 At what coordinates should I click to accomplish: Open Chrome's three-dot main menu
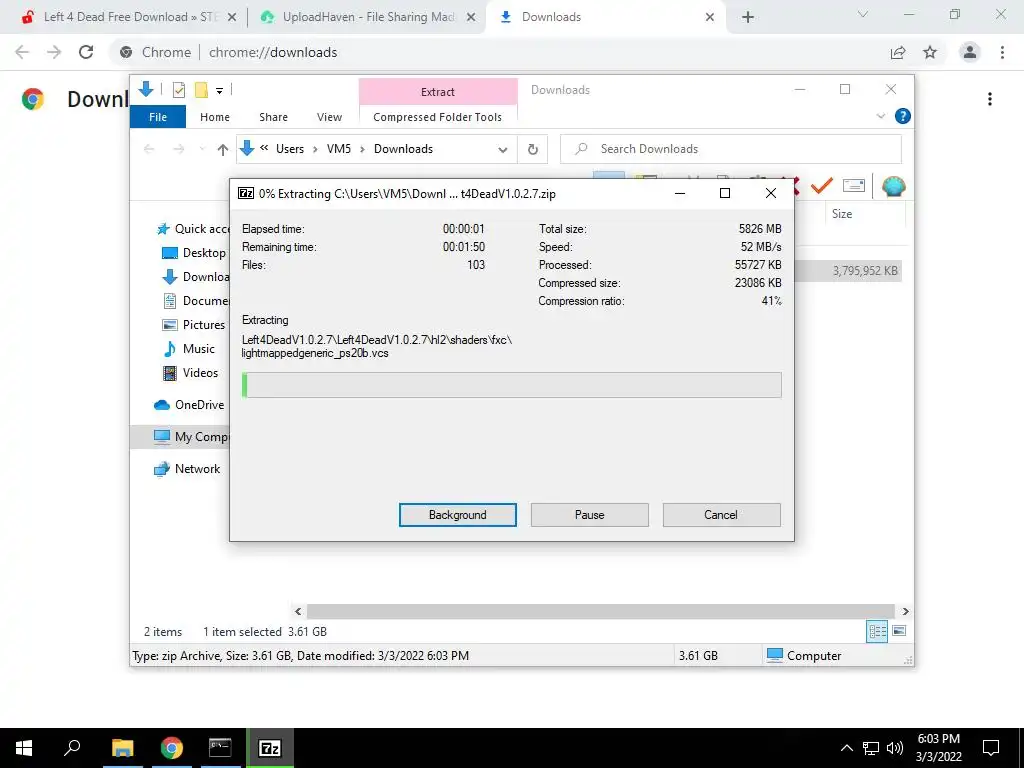(x=1002, y=52)
